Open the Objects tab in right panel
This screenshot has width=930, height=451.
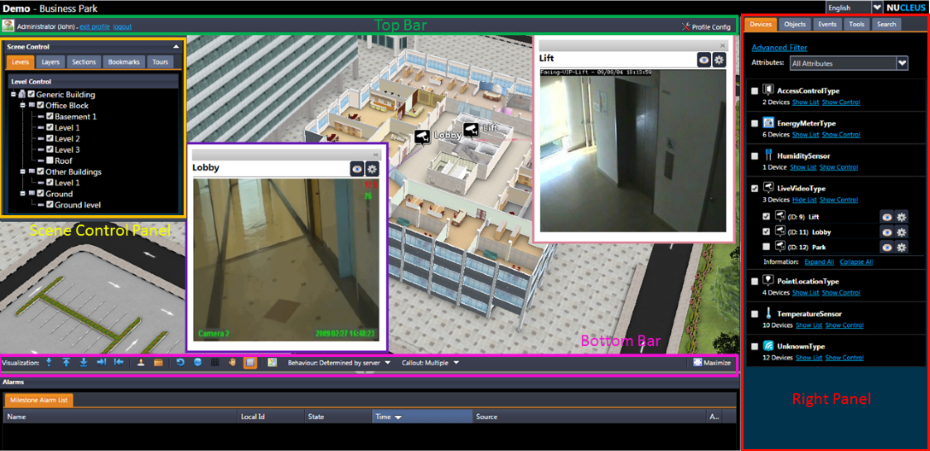(794, 24)
